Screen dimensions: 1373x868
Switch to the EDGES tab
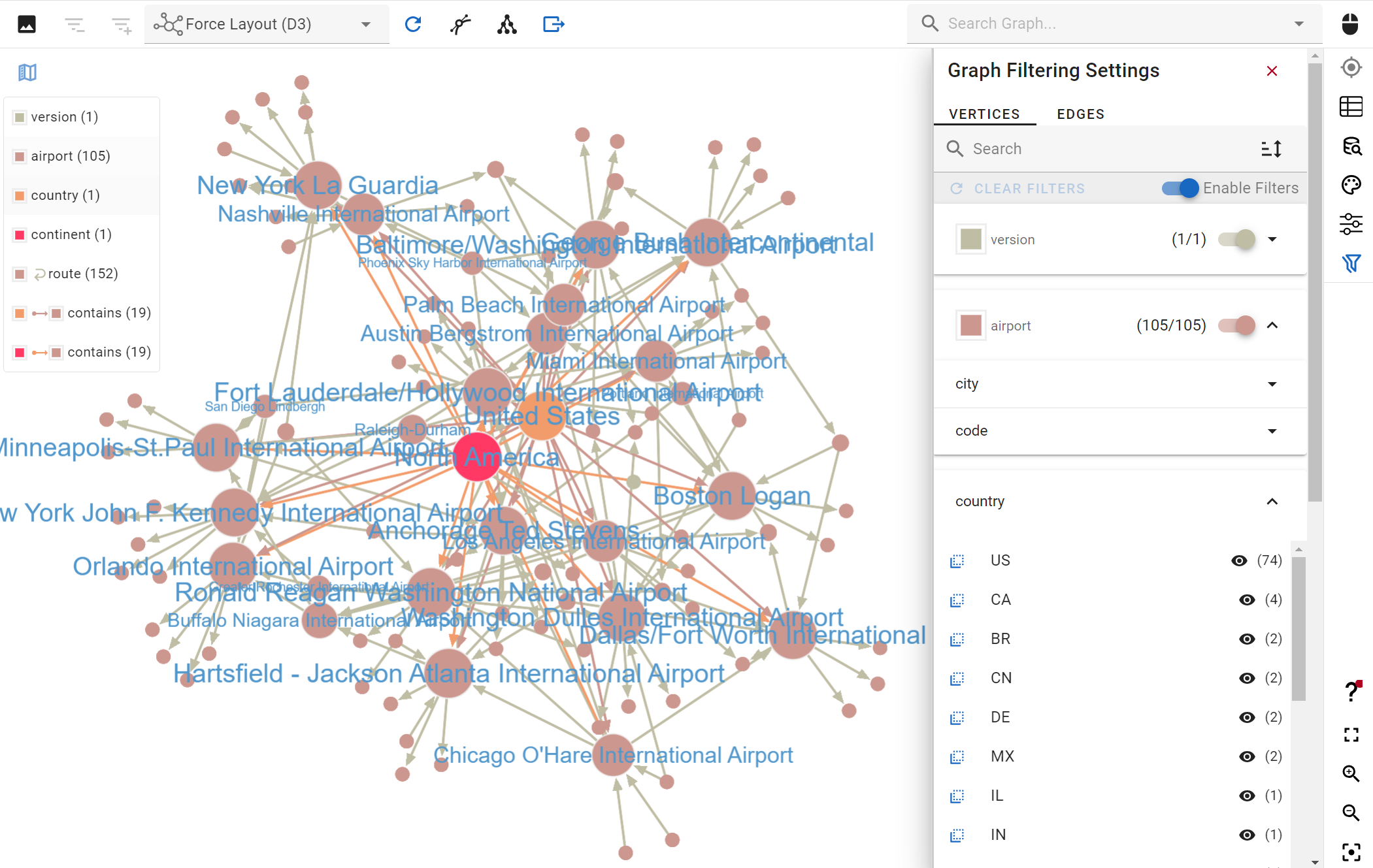[x=1081, y=113]
